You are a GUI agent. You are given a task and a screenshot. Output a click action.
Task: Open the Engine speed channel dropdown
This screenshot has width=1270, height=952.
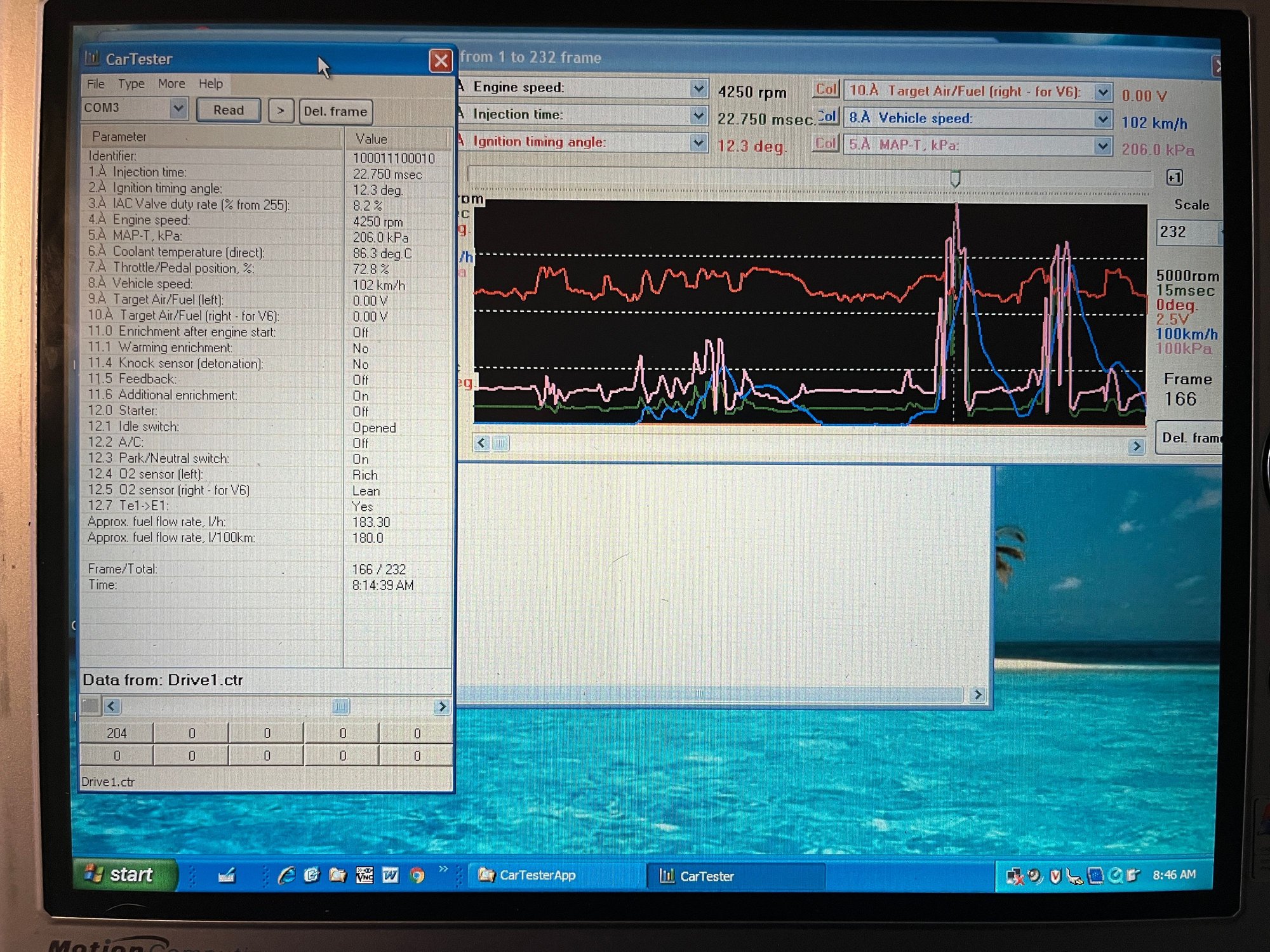698,88
